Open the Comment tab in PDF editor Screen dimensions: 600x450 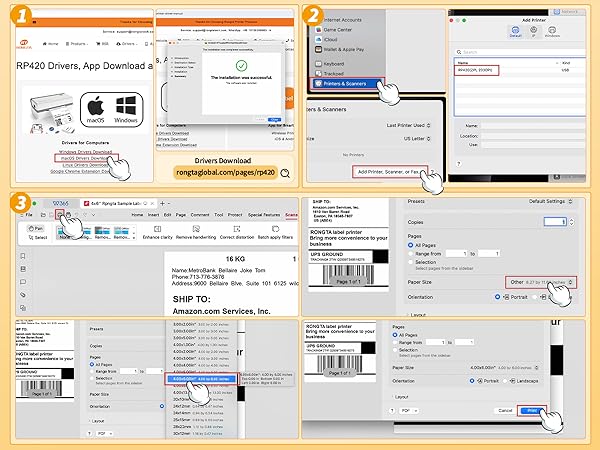200,215
